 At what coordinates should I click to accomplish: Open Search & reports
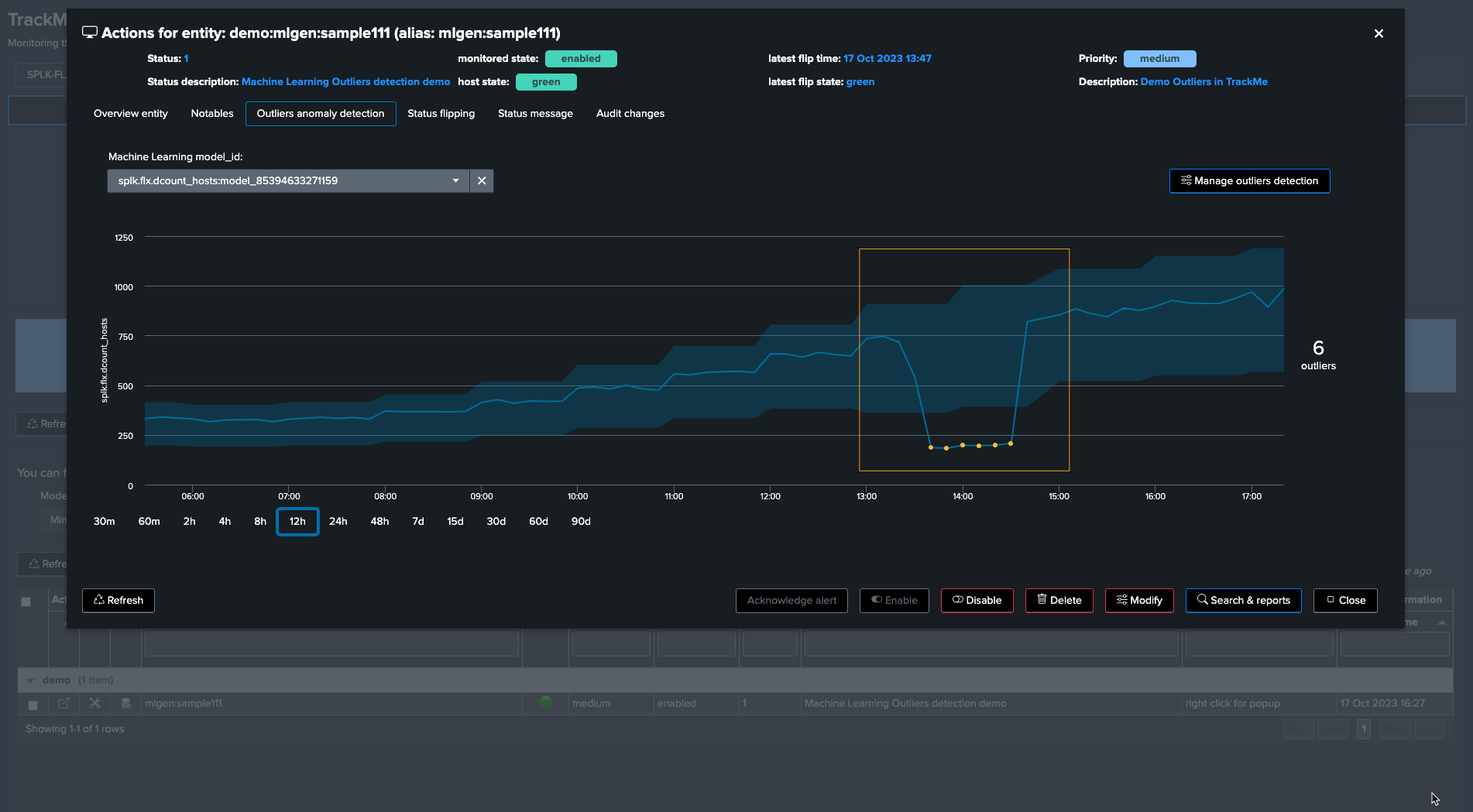pyautogui.click(x=1243, y=600)
